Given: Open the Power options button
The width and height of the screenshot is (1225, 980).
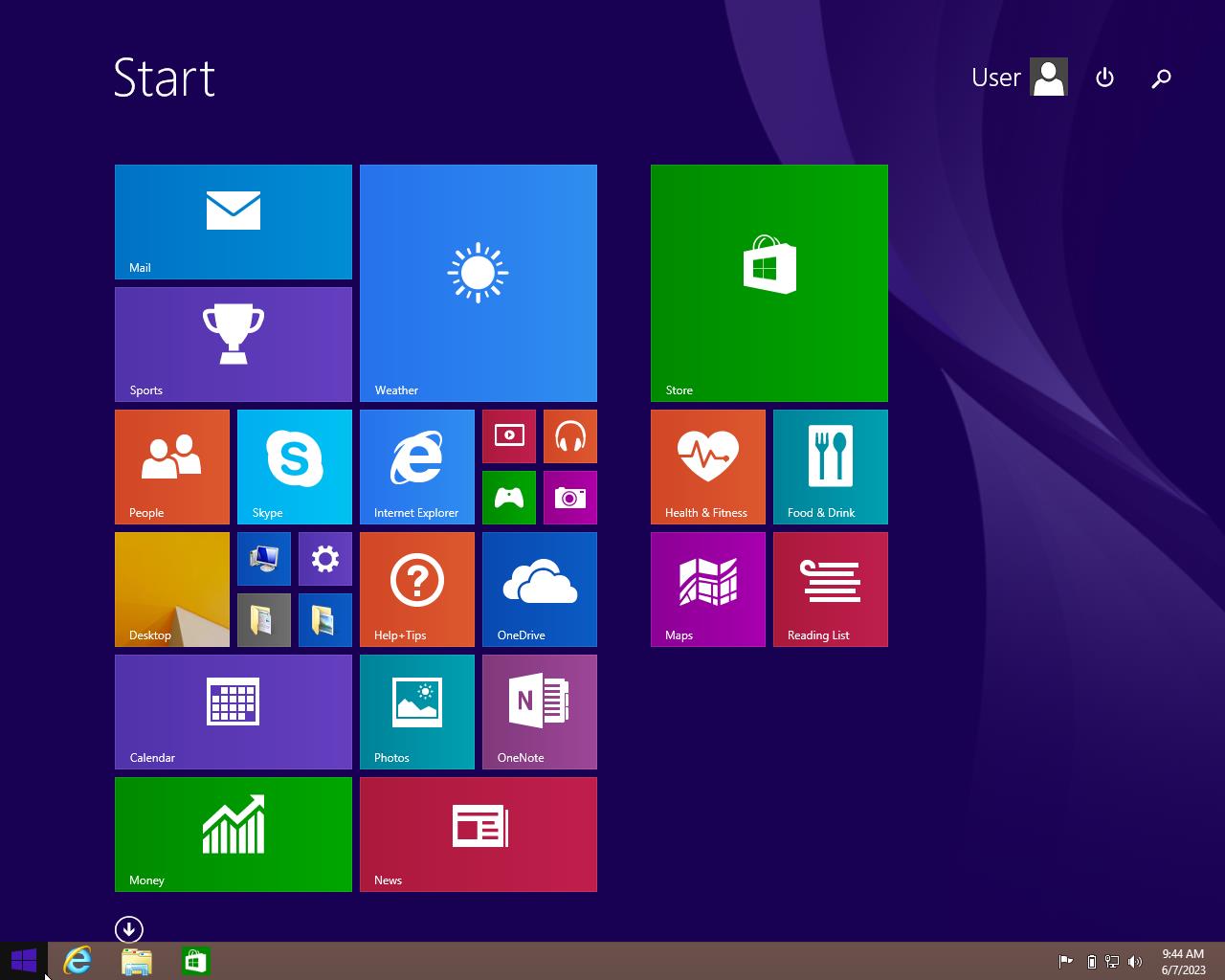Looking at the screenshot, I should coord(1104,78).
